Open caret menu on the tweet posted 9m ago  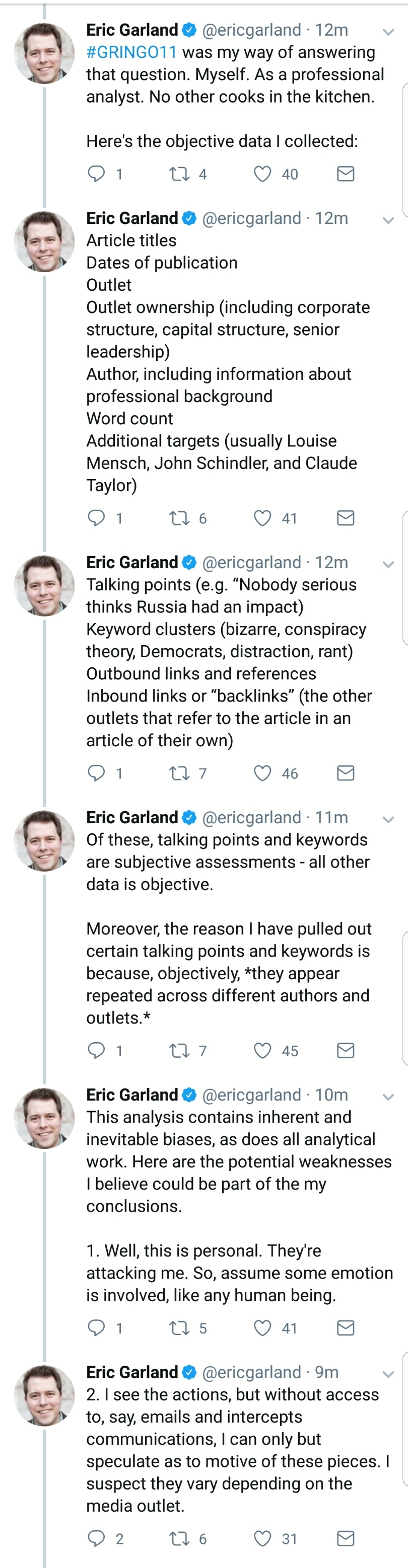pyautogui.click(x=388, y=1374)
